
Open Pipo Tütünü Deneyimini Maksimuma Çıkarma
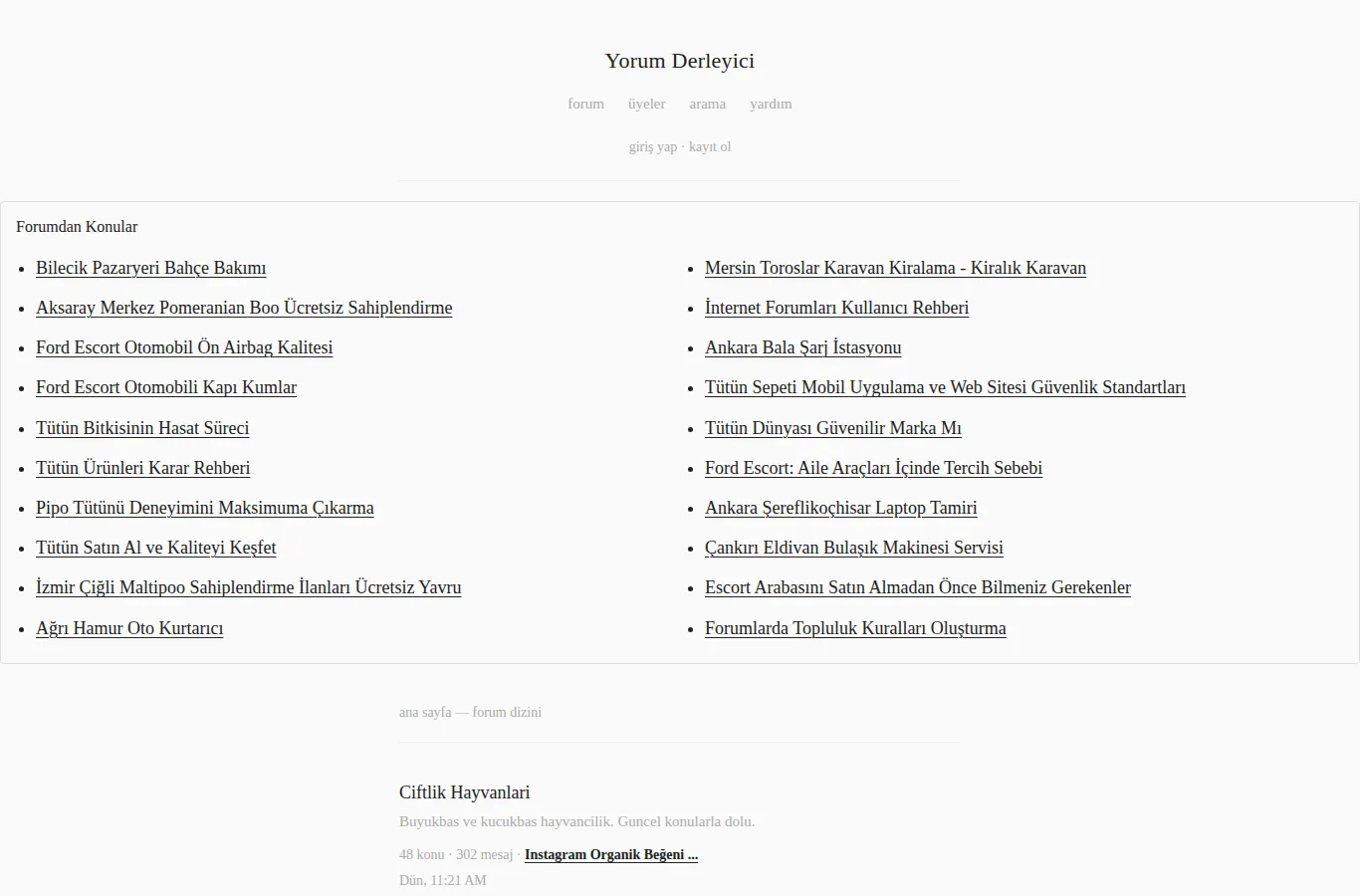(205, 508)
